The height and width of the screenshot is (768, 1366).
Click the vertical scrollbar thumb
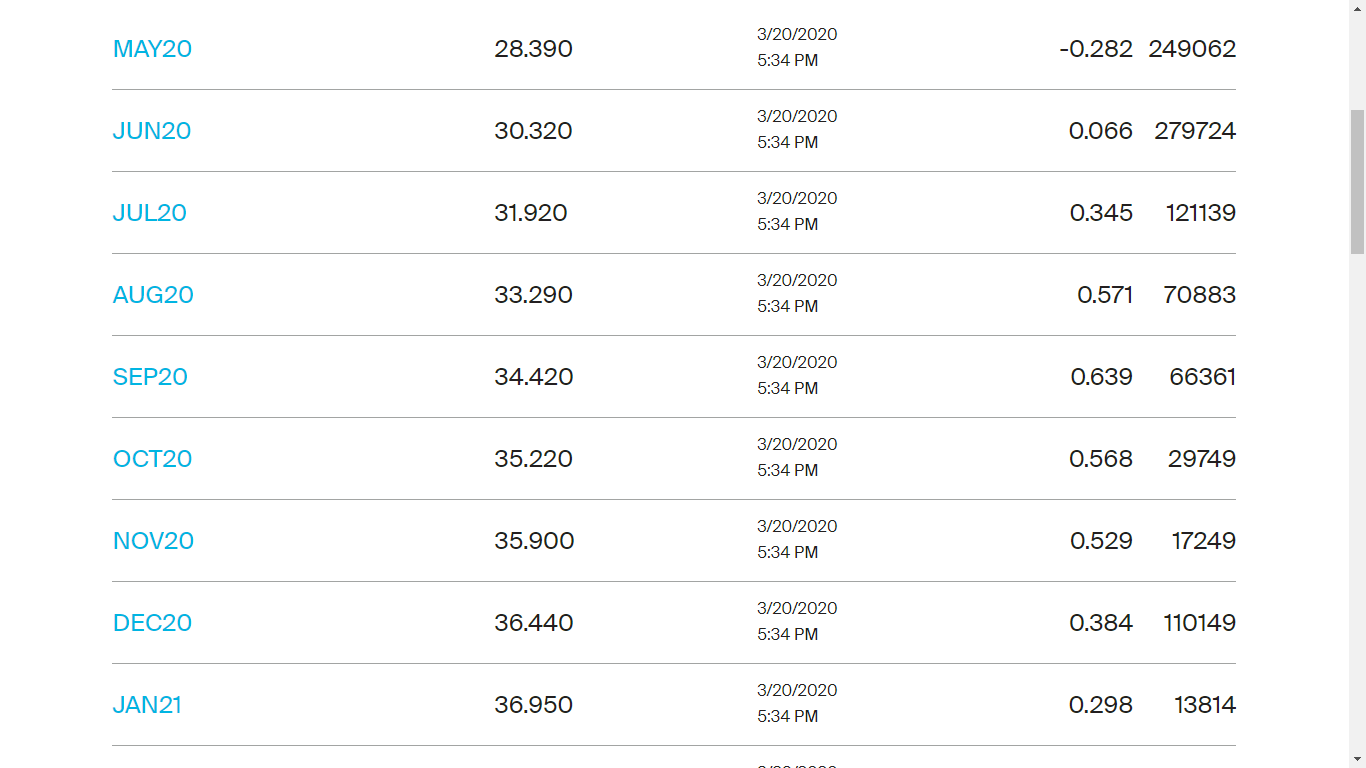pos(1357,180)
